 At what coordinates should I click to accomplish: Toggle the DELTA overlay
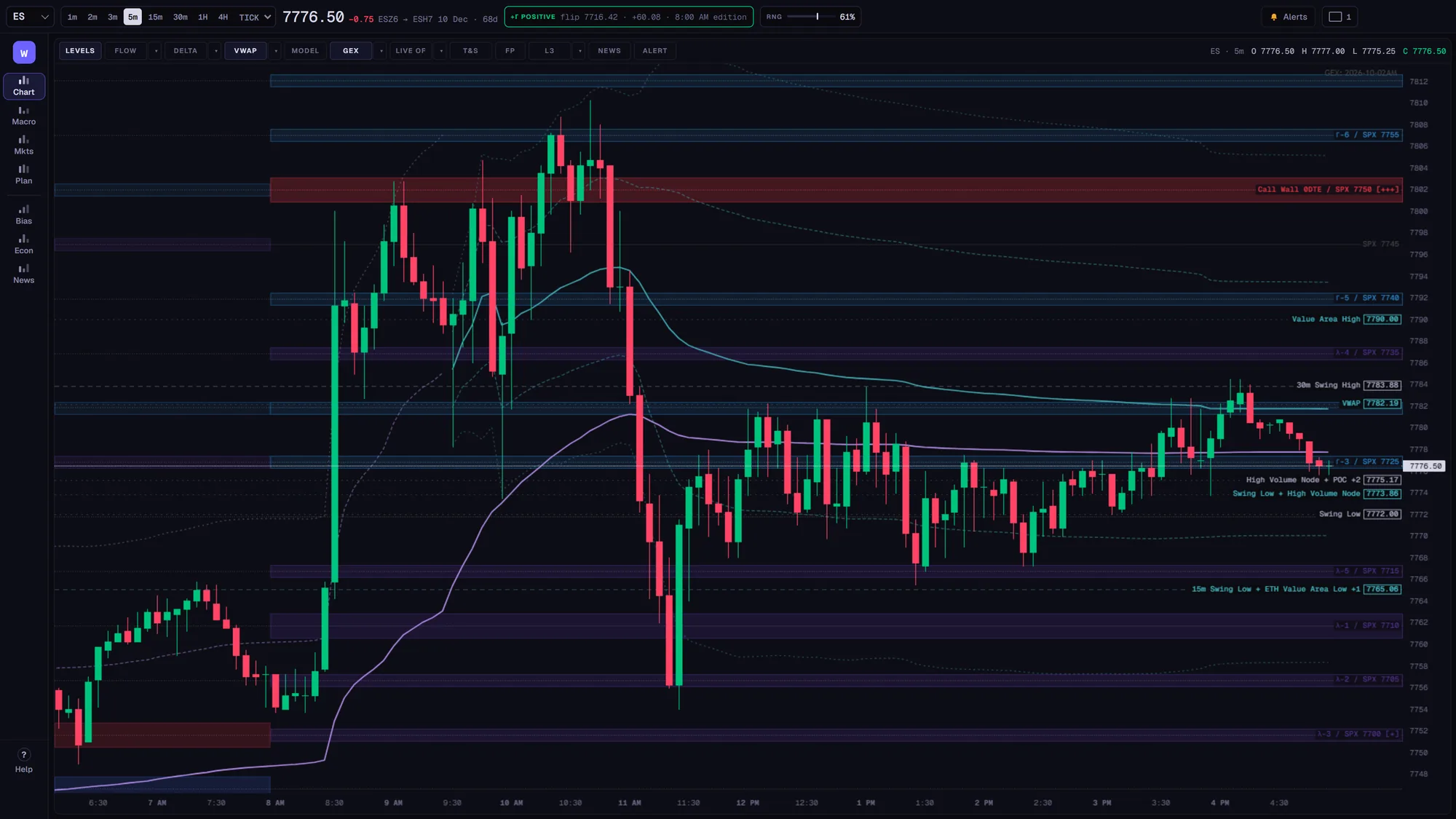[185, 51]
